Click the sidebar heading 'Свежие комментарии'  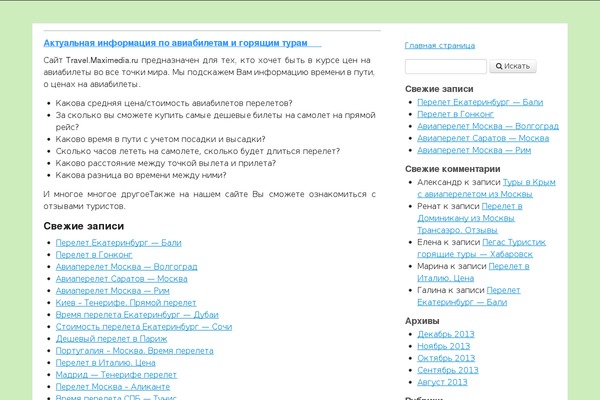click(453, 169)
